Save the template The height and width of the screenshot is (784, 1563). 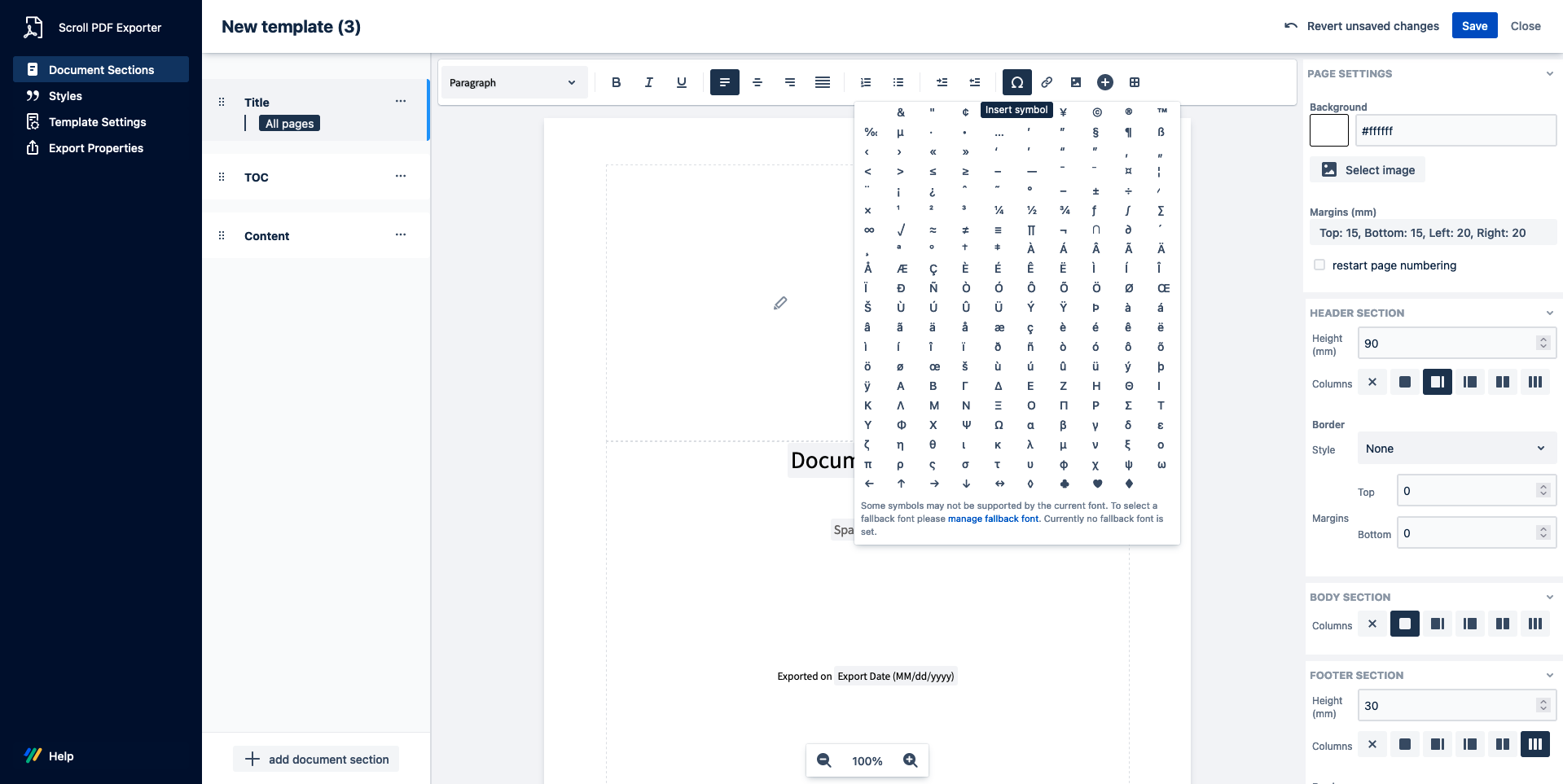[1474, 26]
